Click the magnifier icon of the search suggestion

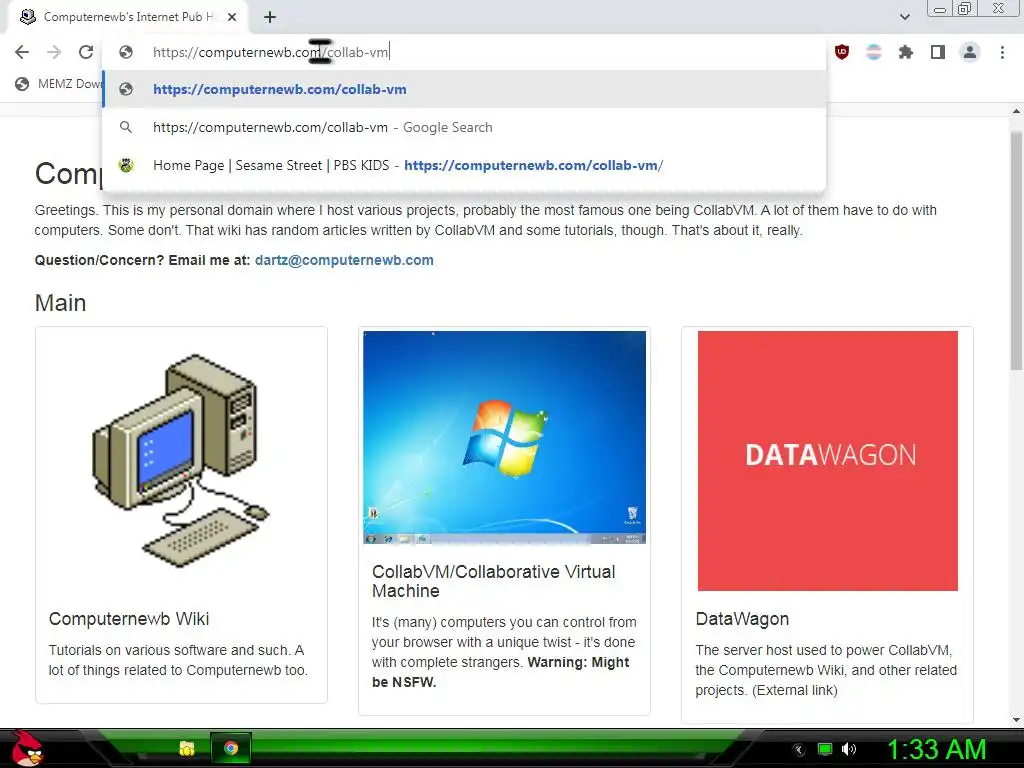point(126,127)
